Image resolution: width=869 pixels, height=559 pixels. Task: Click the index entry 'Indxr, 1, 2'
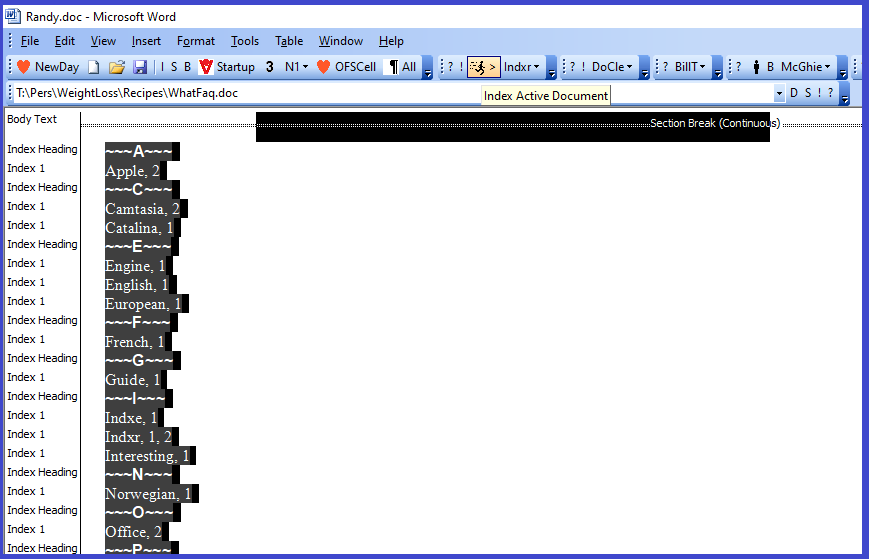click(138, 437)
